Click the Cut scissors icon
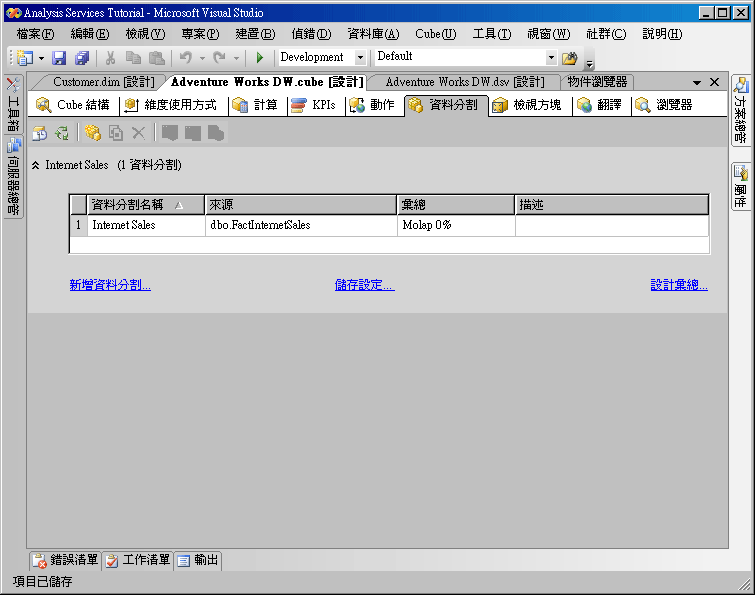The height and width of the screenshot is (595, 755). click(110, 58)
